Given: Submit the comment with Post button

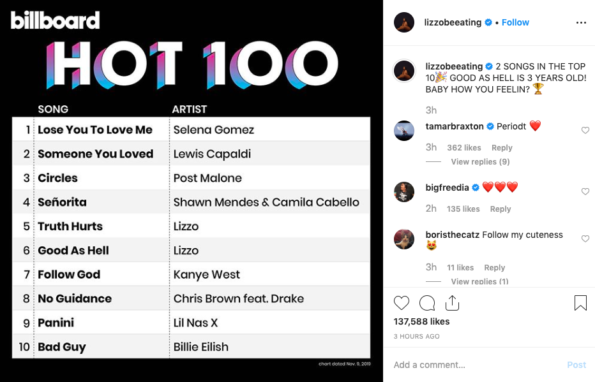Looking at the screenshot, I should 576,365.
